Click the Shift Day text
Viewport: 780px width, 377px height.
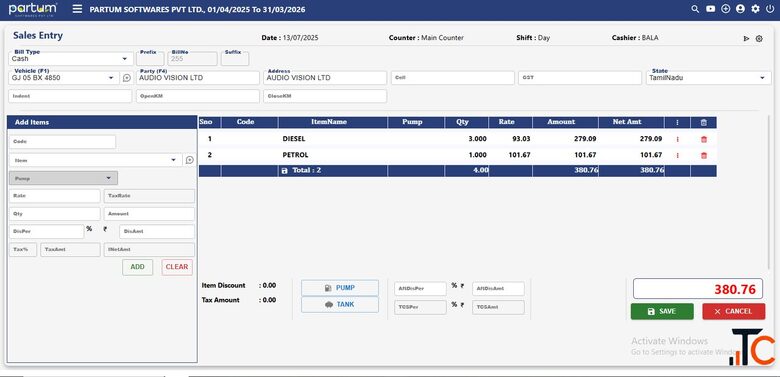[533, 38]
